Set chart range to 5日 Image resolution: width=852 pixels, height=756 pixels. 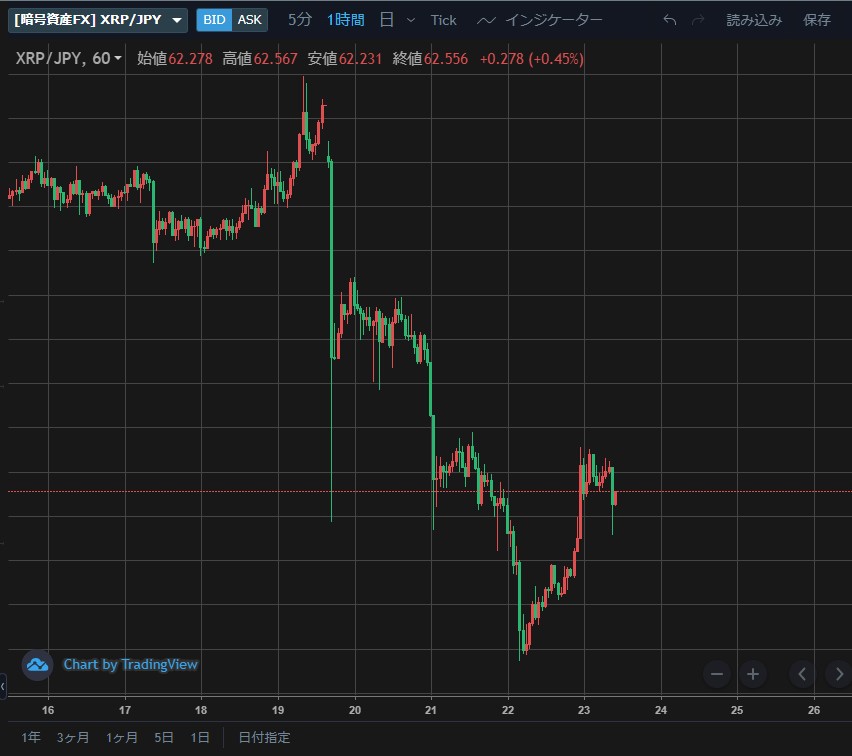[x=164, y=738]
